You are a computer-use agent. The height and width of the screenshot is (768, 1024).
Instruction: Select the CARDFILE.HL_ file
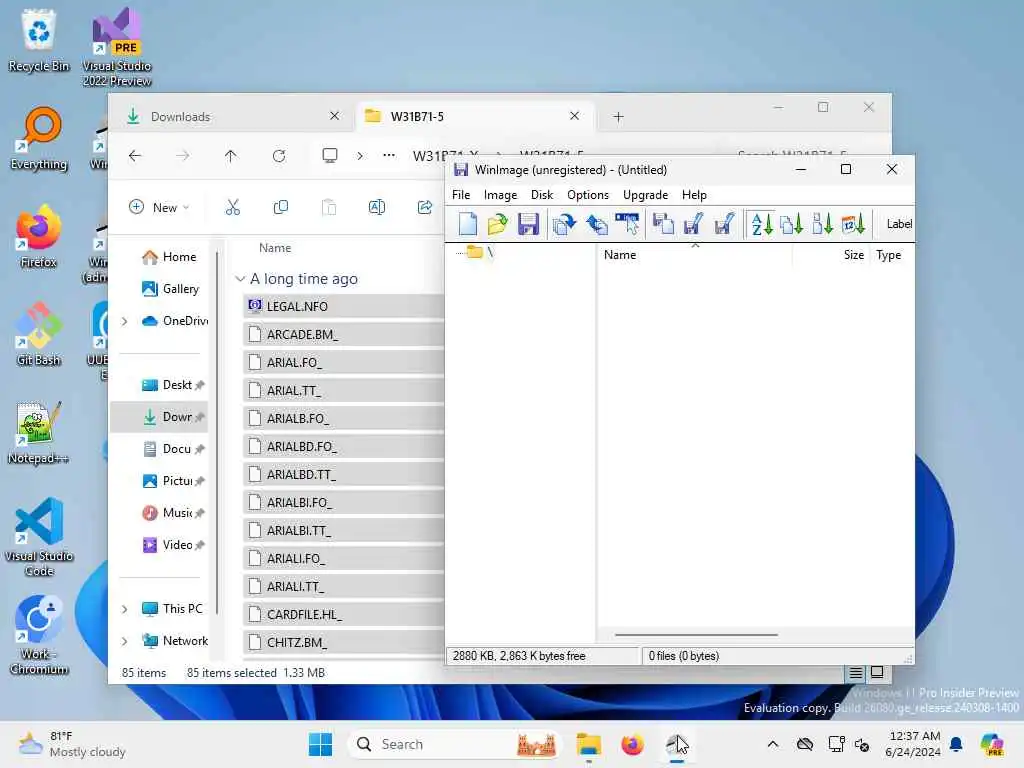[x=344, y=615]
